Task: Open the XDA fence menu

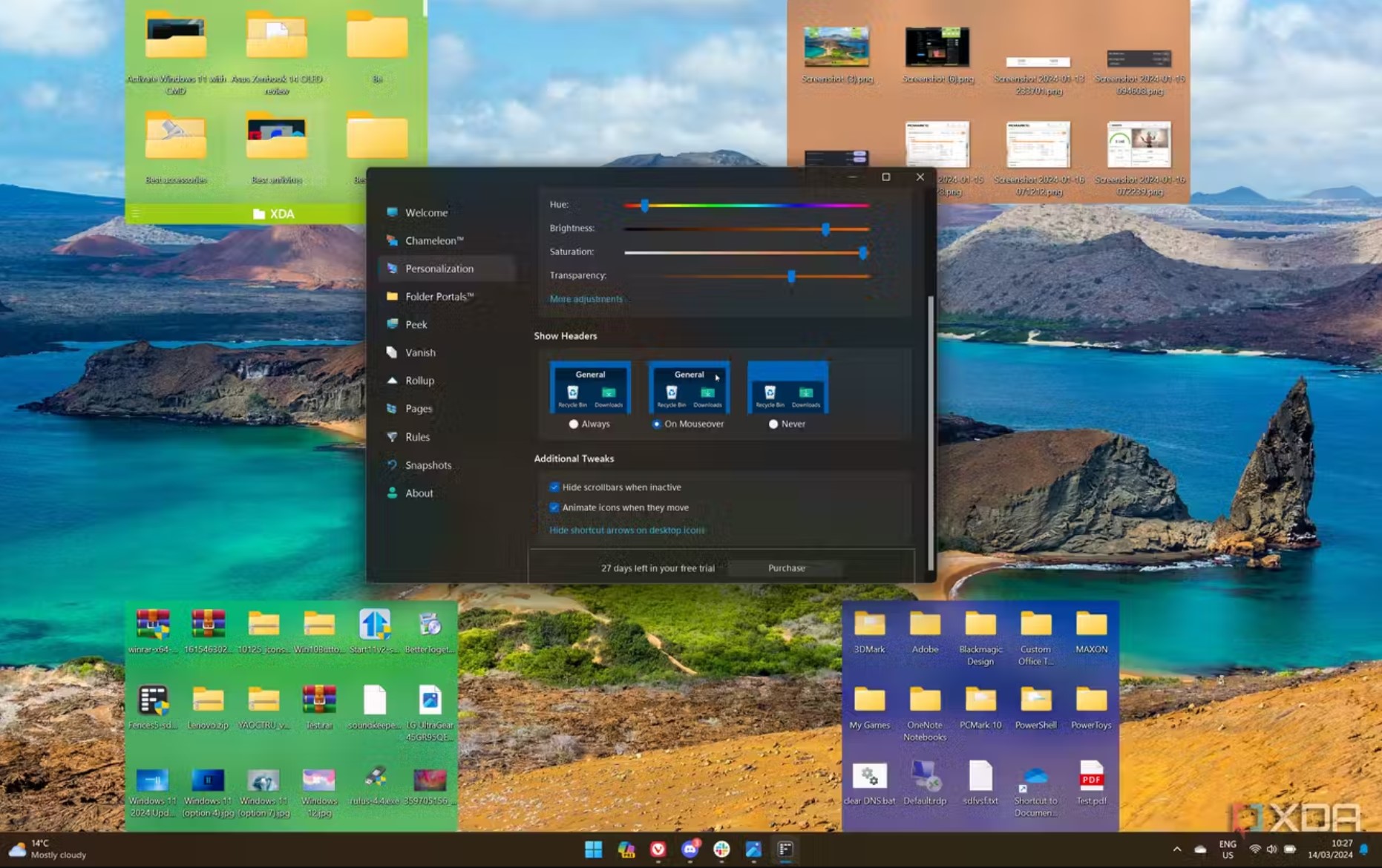Action: point(136,213)
